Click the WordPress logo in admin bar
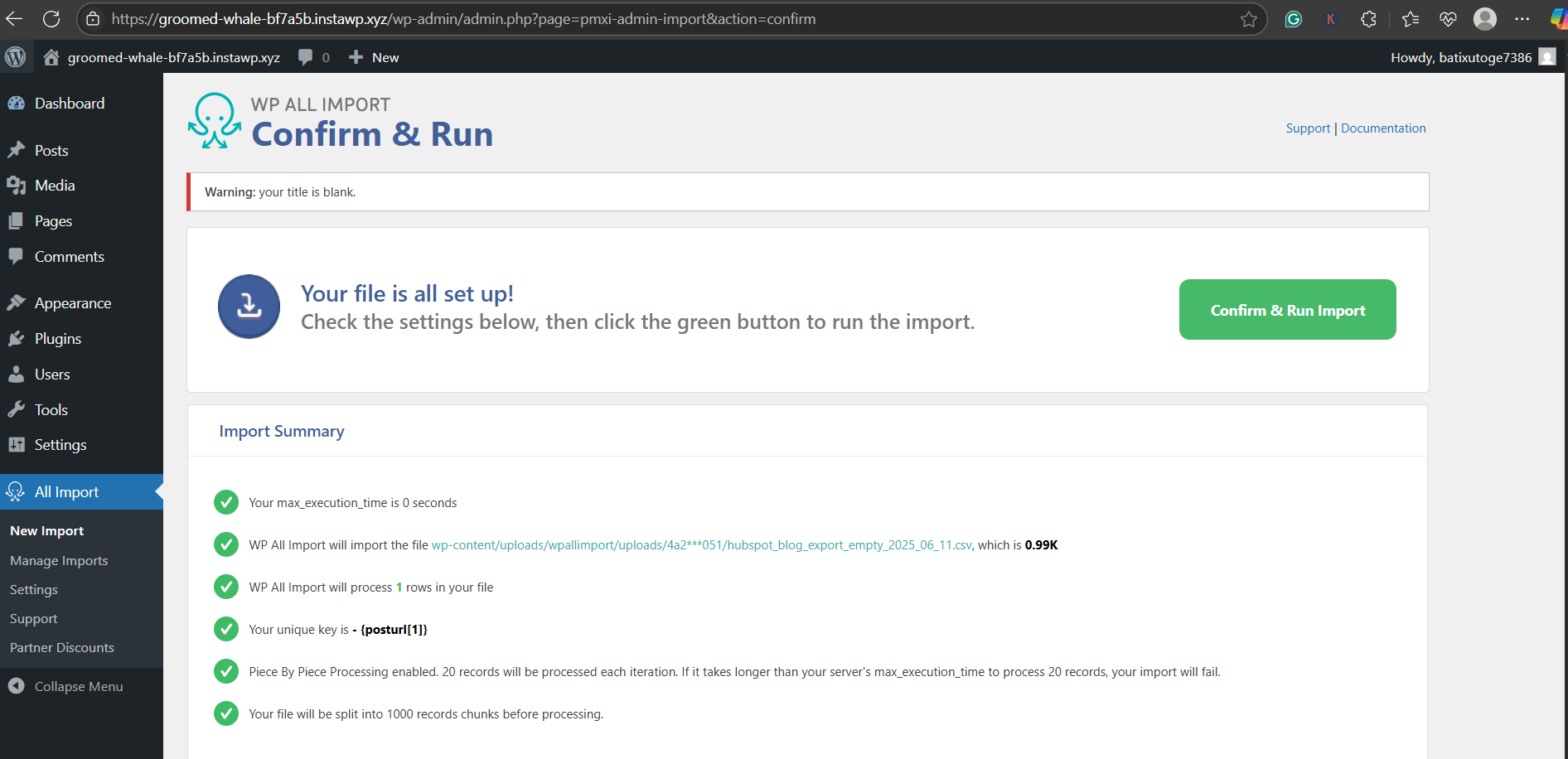The height and width of the screenshot is (759, 1568). [16, 56]
